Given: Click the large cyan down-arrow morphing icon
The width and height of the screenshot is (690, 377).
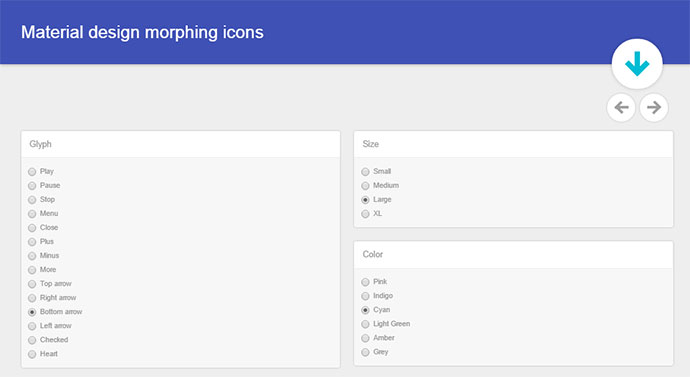Looking at the screenshot, I should click(637, 64).
